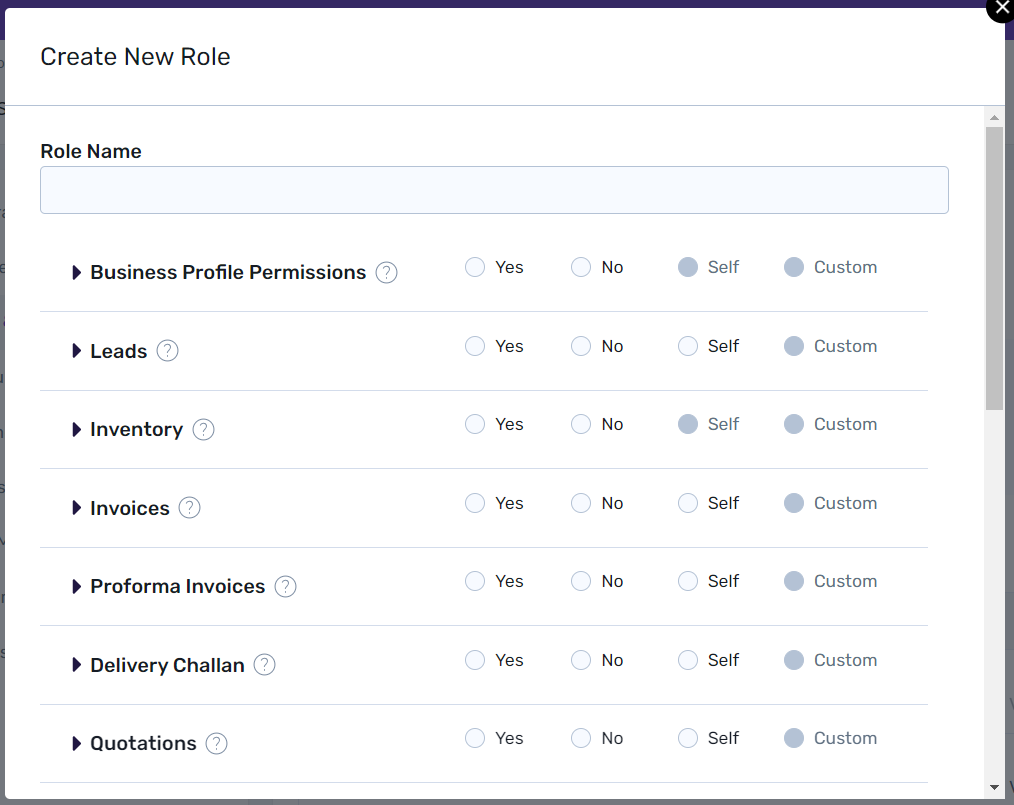The width and height of the screenshot is (1014, 805).
Task: Open the Inventory help tooltip icon
Action: coord(204,430)
